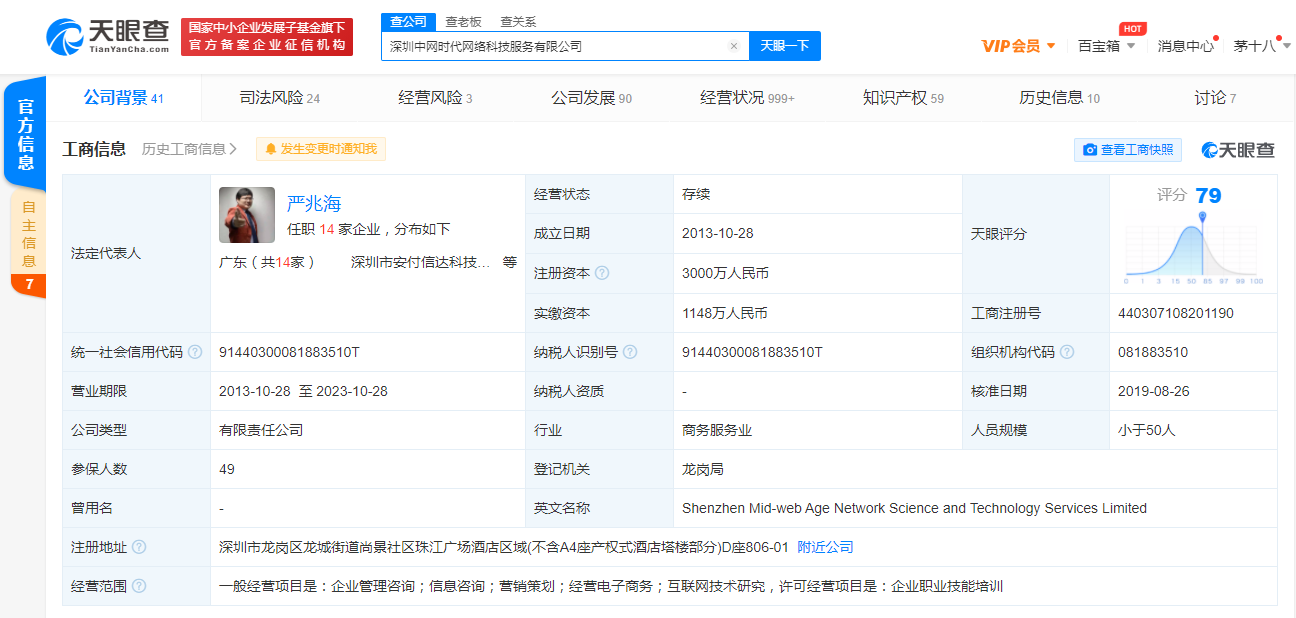Click the 广东（共14家） region text
1296x618 pixels.
coord(268,262)
